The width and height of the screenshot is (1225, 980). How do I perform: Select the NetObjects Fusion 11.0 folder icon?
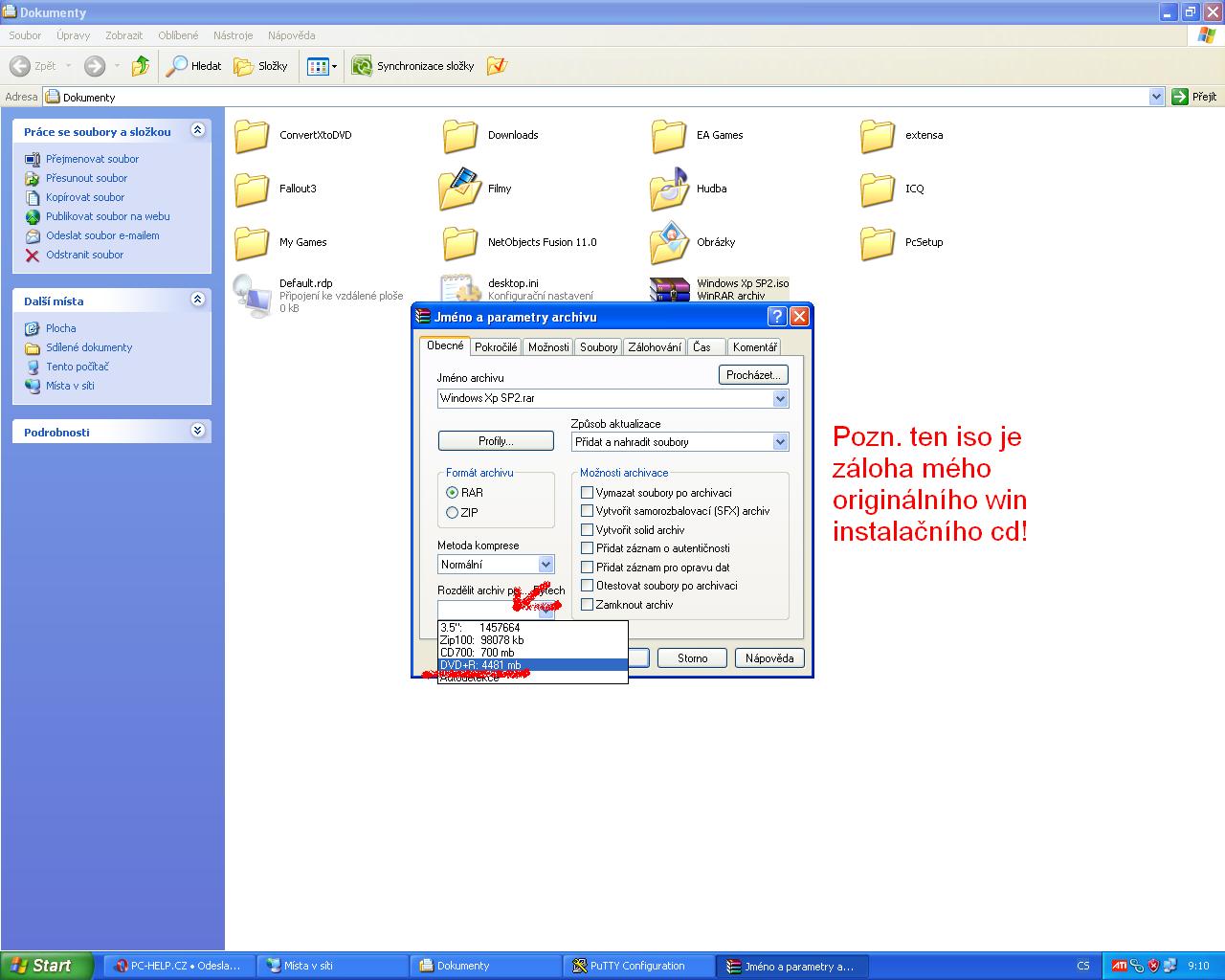coord(460,243)
